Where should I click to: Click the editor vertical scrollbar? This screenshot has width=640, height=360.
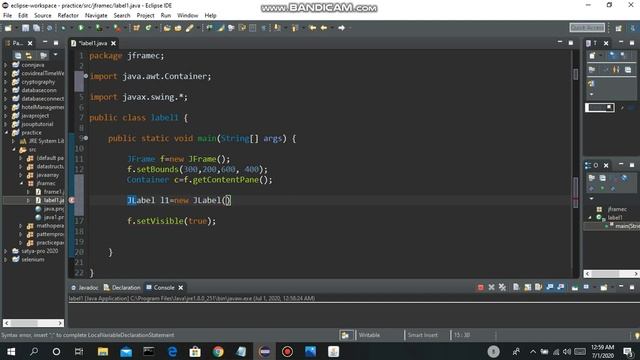tap(576, 163)
